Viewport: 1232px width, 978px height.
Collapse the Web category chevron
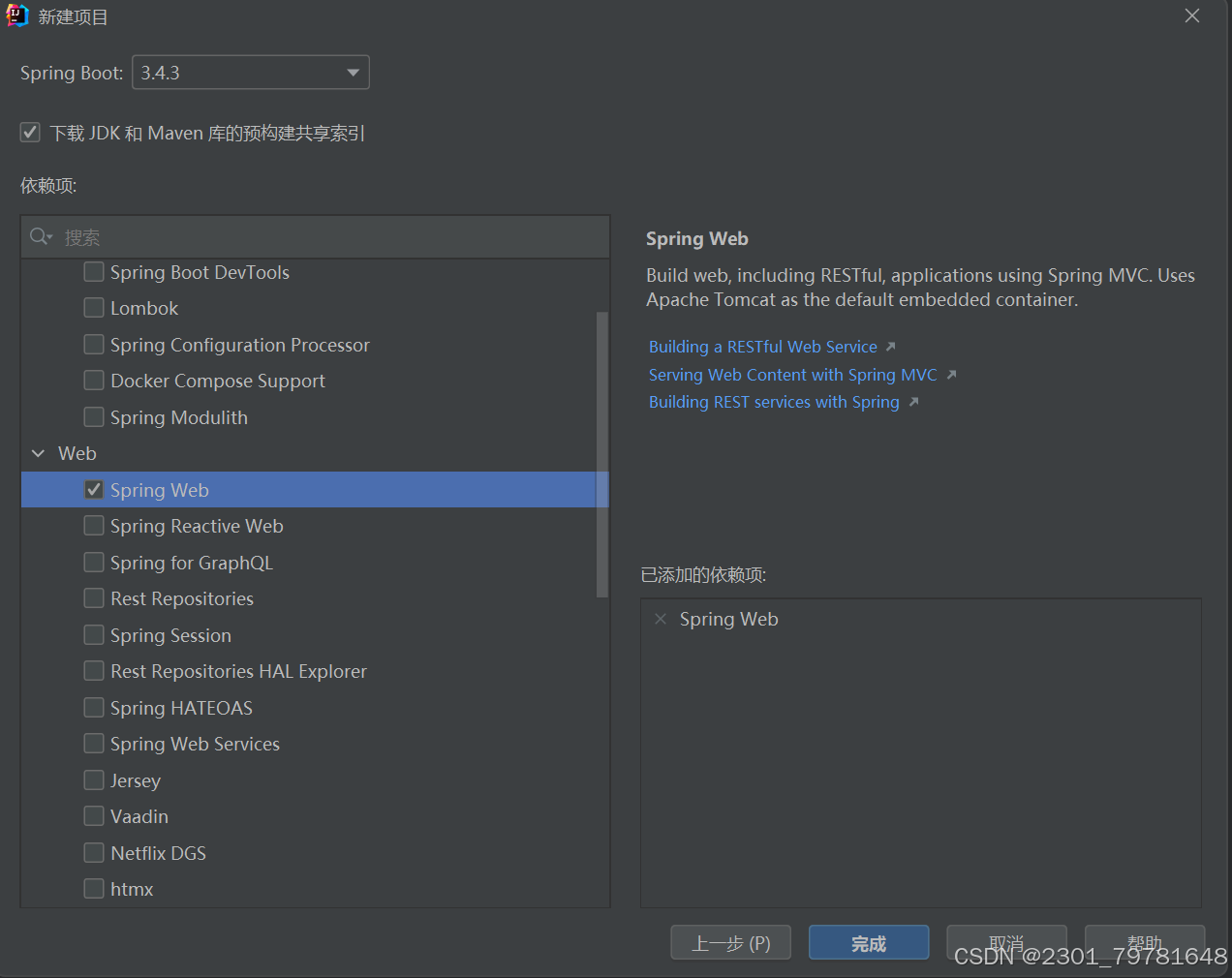click(39, 453)
